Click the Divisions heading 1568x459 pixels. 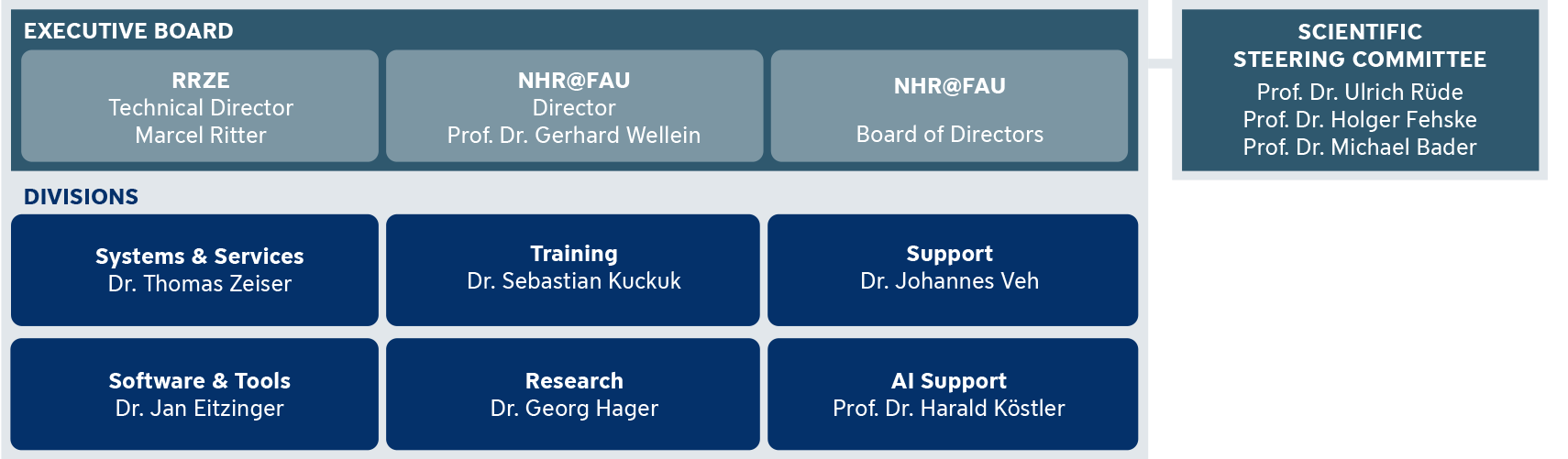81,197
